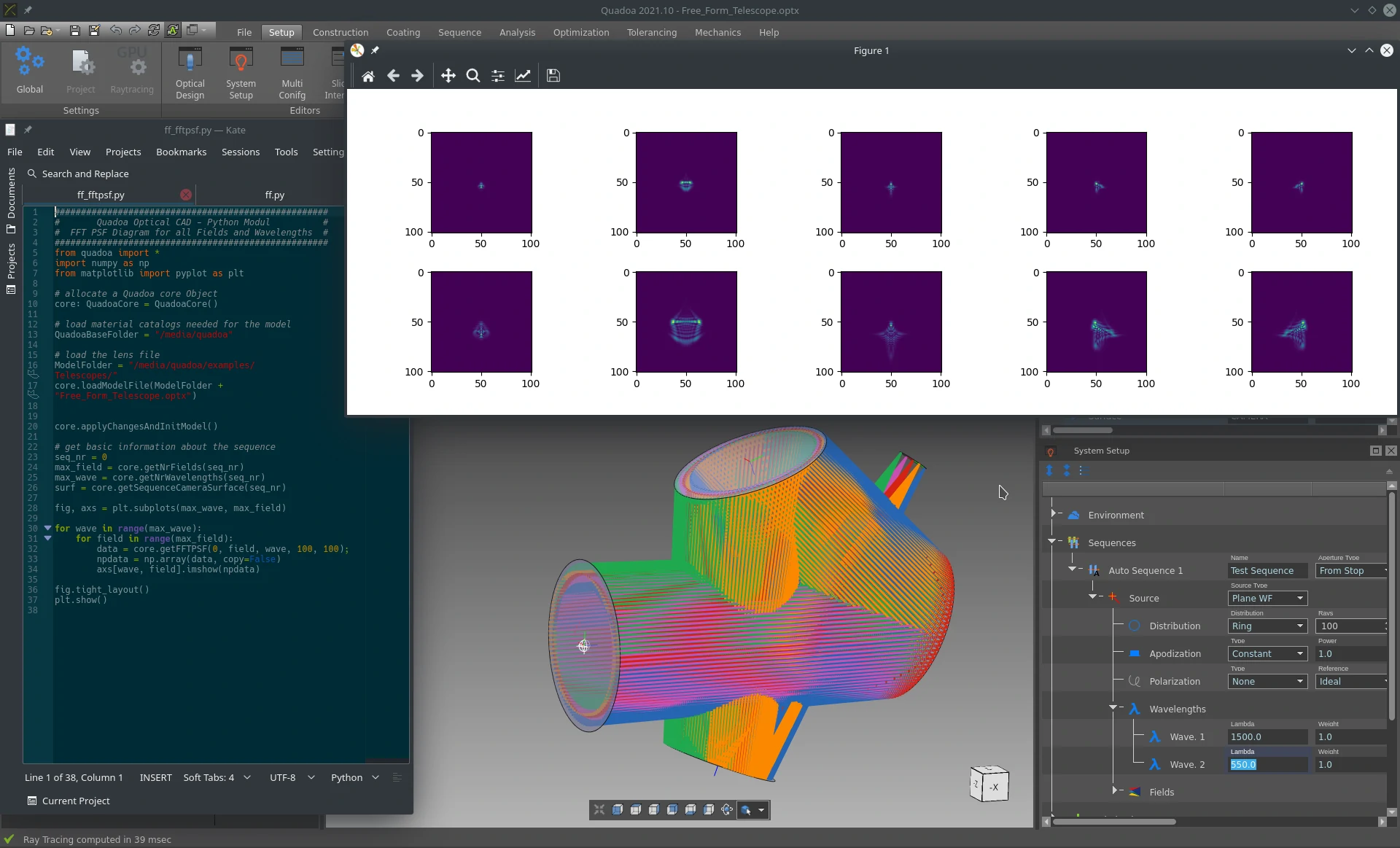The image size is (1400, 848).
Task: Click Search and Replace in Kate
Action: tap(85, 174)
